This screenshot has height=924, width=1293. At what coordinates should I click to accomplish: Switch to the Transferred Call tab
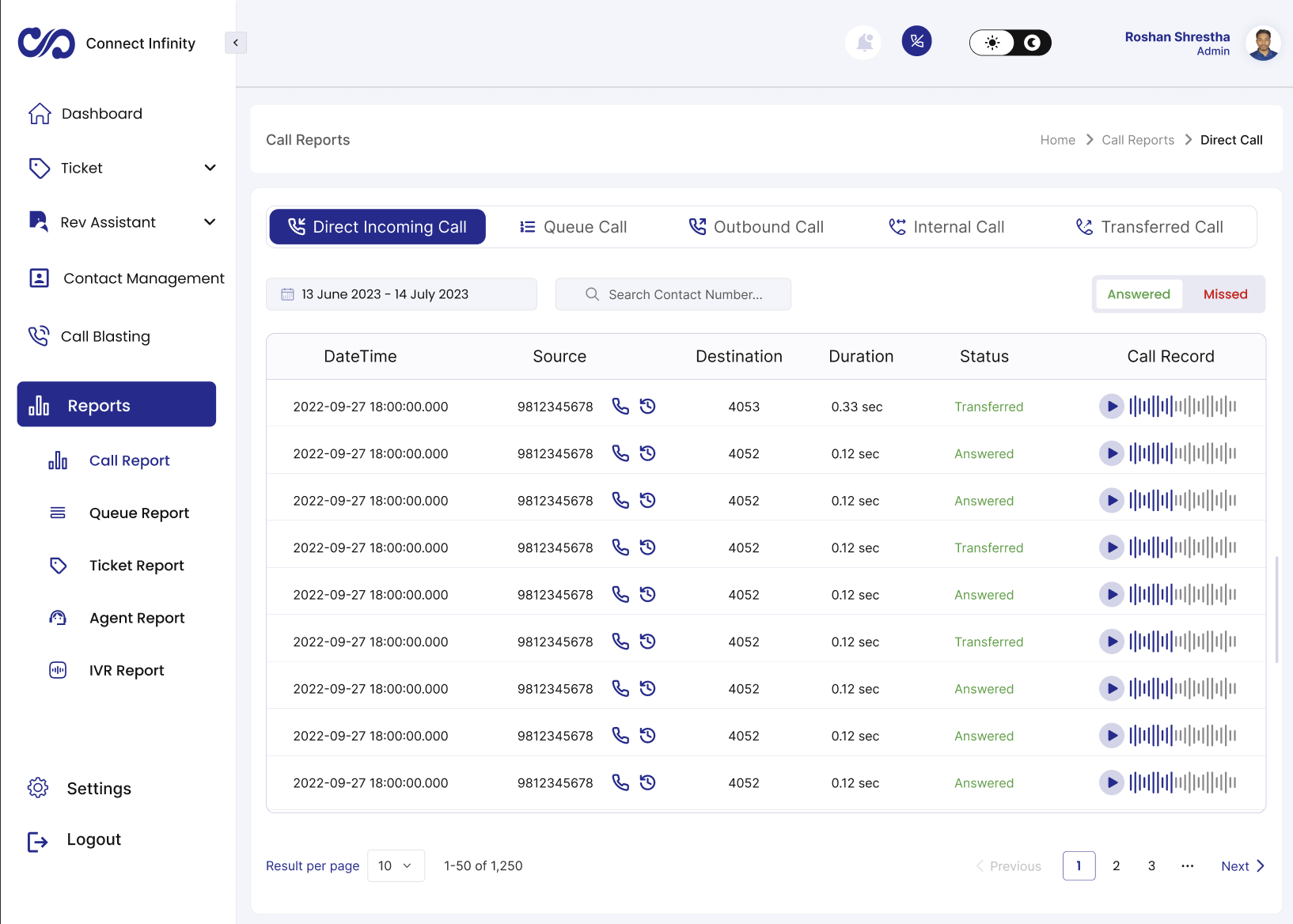[x=1150, y=227]
